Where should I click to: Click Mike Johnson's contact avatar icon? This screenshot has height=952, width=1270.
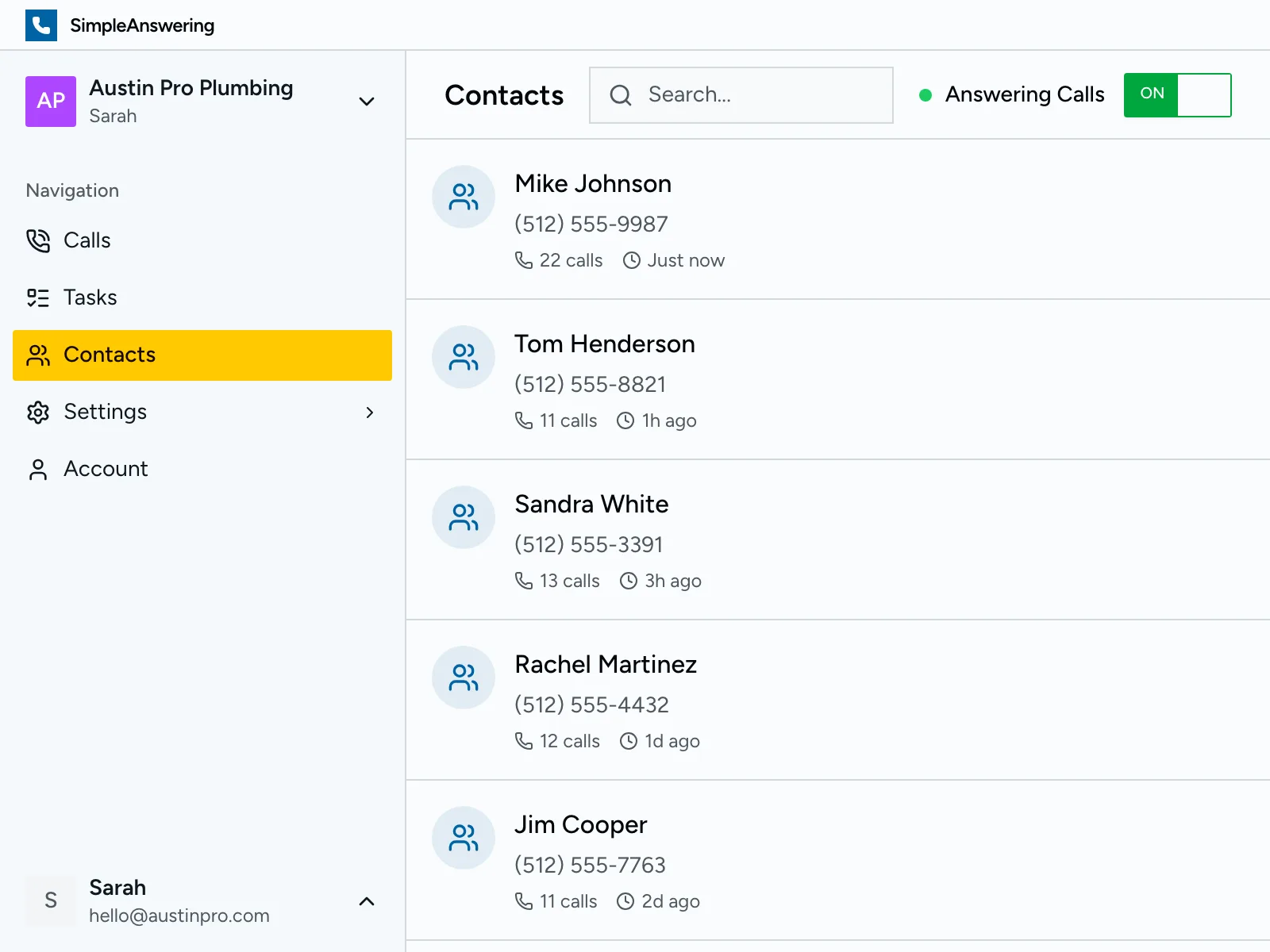point(463,197)
